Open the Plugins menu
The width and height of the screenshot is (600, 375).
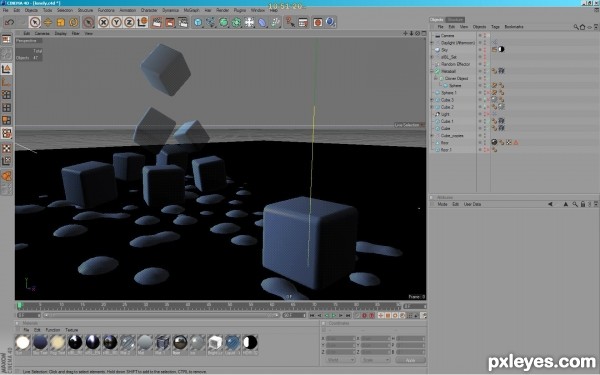(240, 10)
